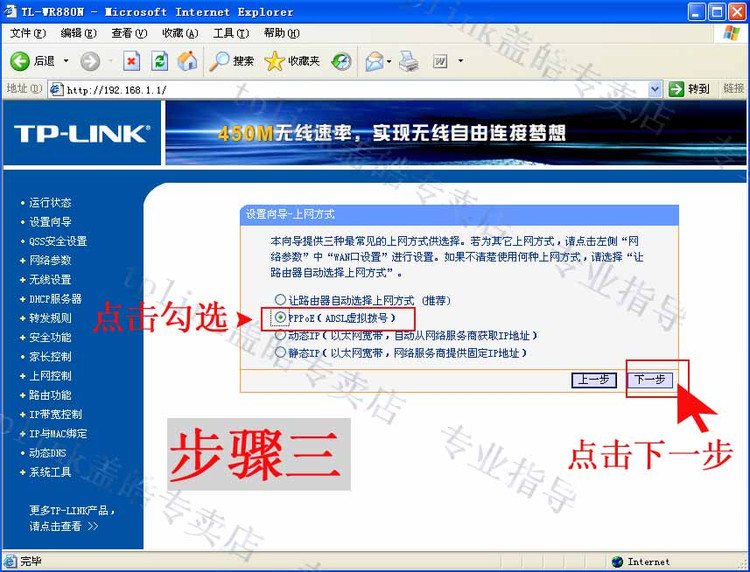Open the 工具(T) menu
This screenshot has width=750, height=572.
(231, 33)
